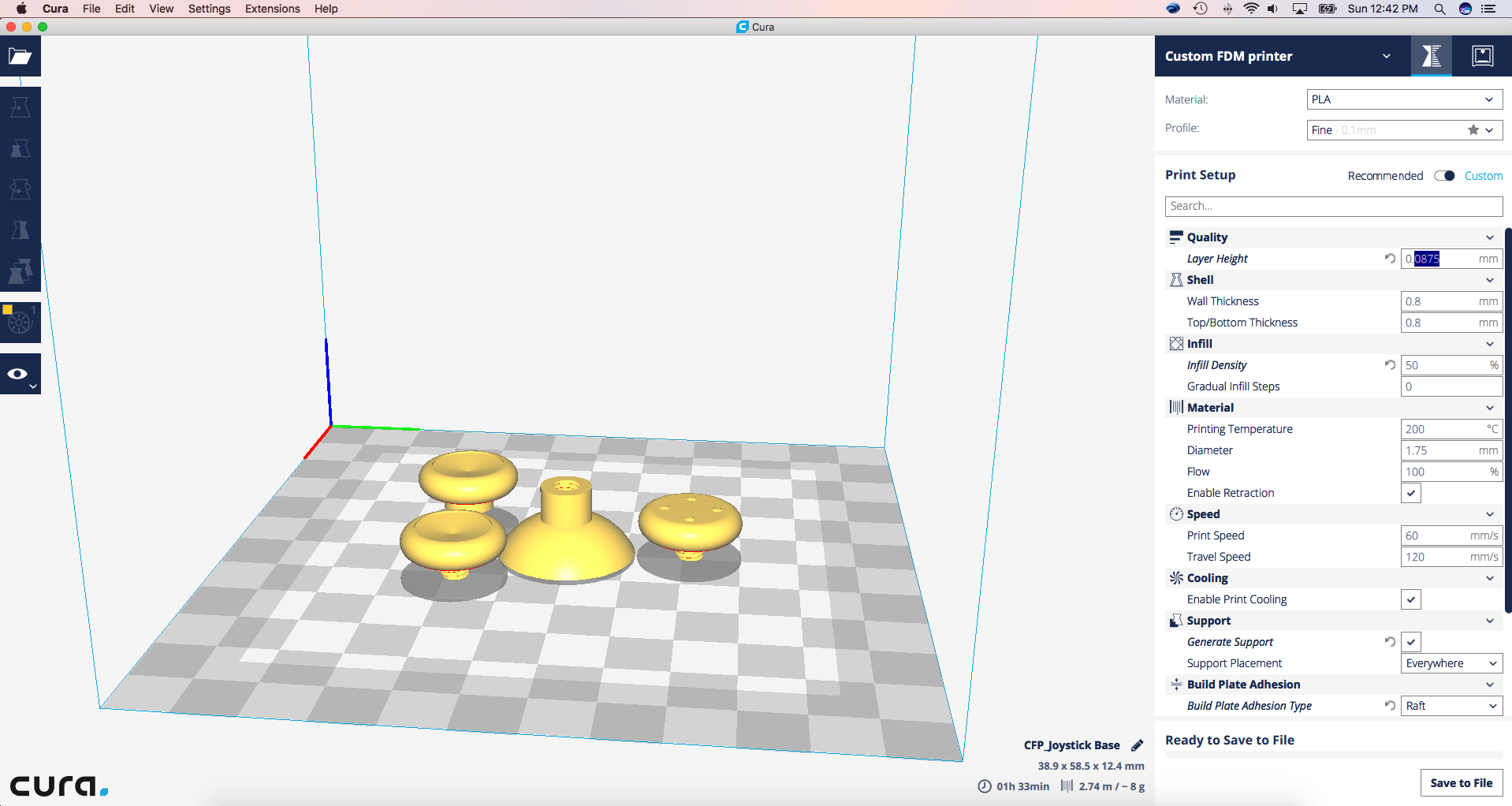Click the CFP_Joystick Base job name
The image size is (1512, 806).
pos(1071,745)
